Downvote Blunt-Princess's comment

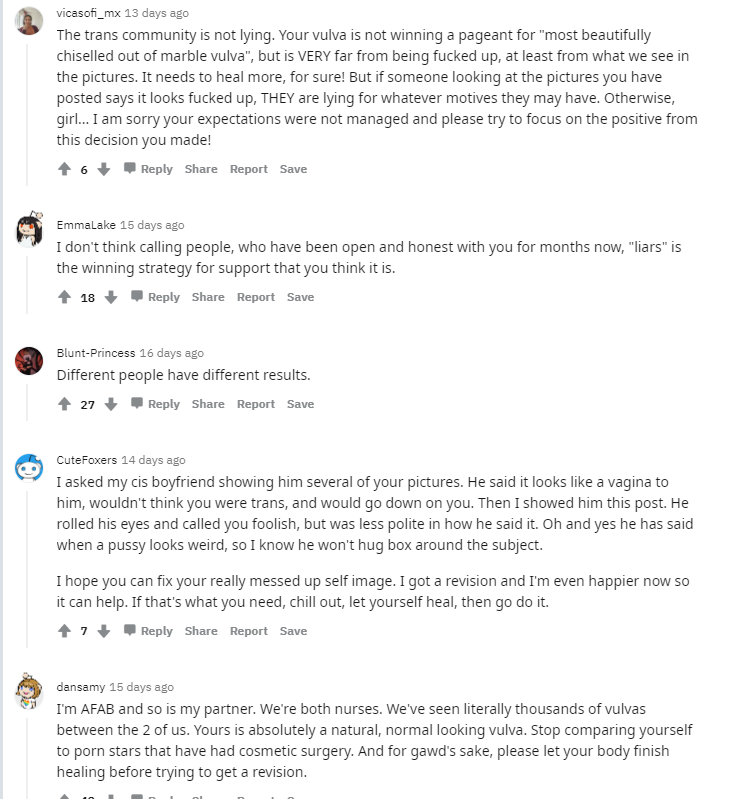click(x=111, y=405)
